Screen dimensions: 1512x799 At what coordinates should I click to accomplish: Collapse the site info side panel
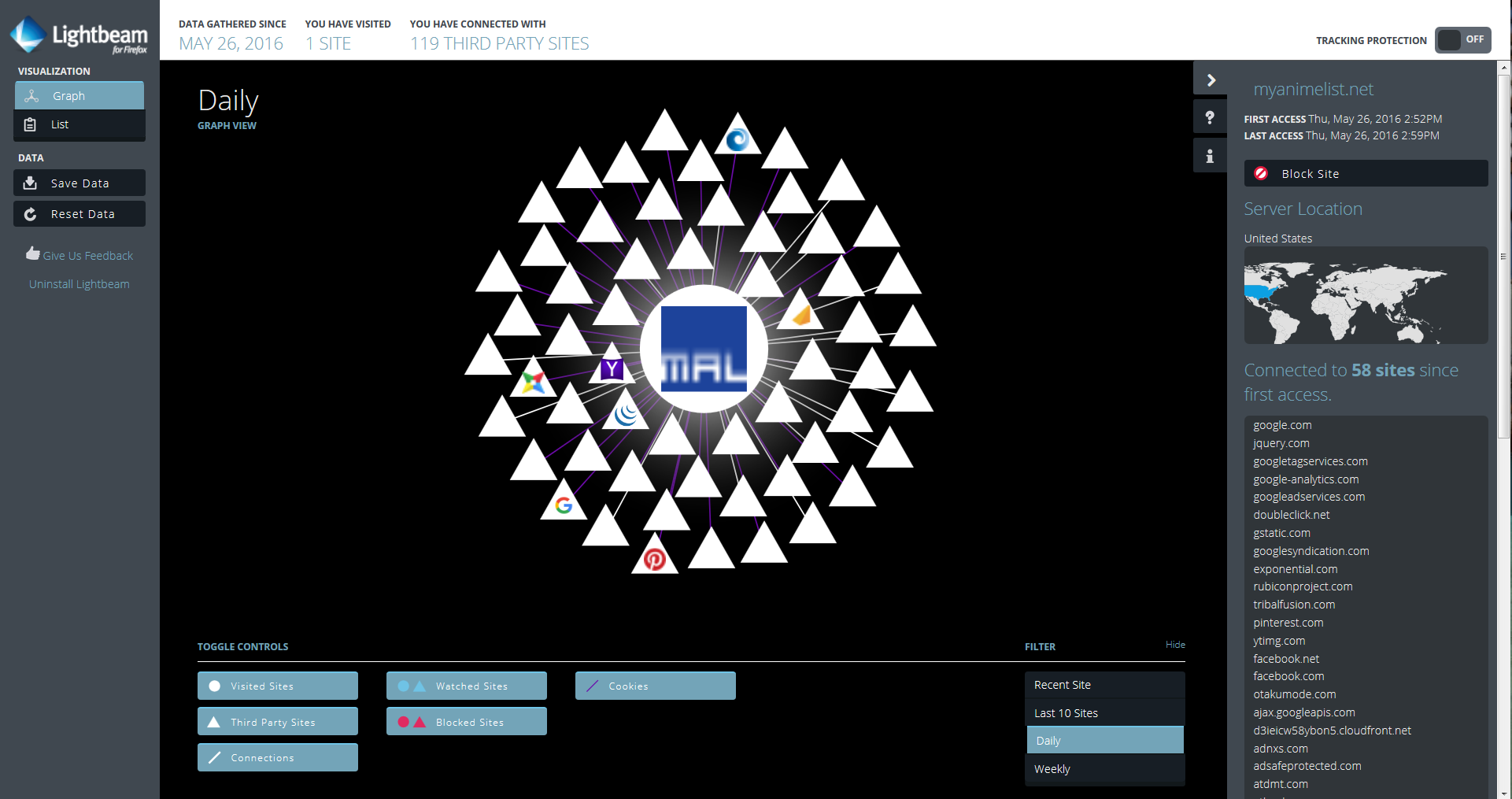[1211, 80]
